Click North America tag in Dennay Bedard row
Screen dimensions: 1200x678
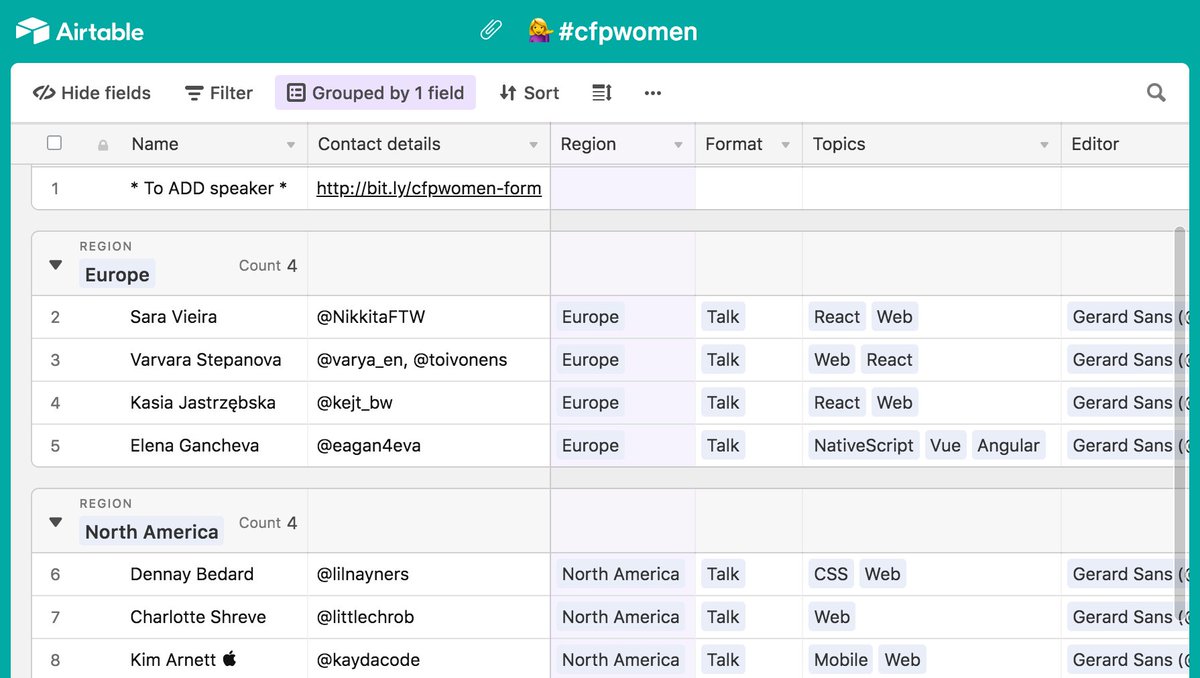(x=620, y=574)
